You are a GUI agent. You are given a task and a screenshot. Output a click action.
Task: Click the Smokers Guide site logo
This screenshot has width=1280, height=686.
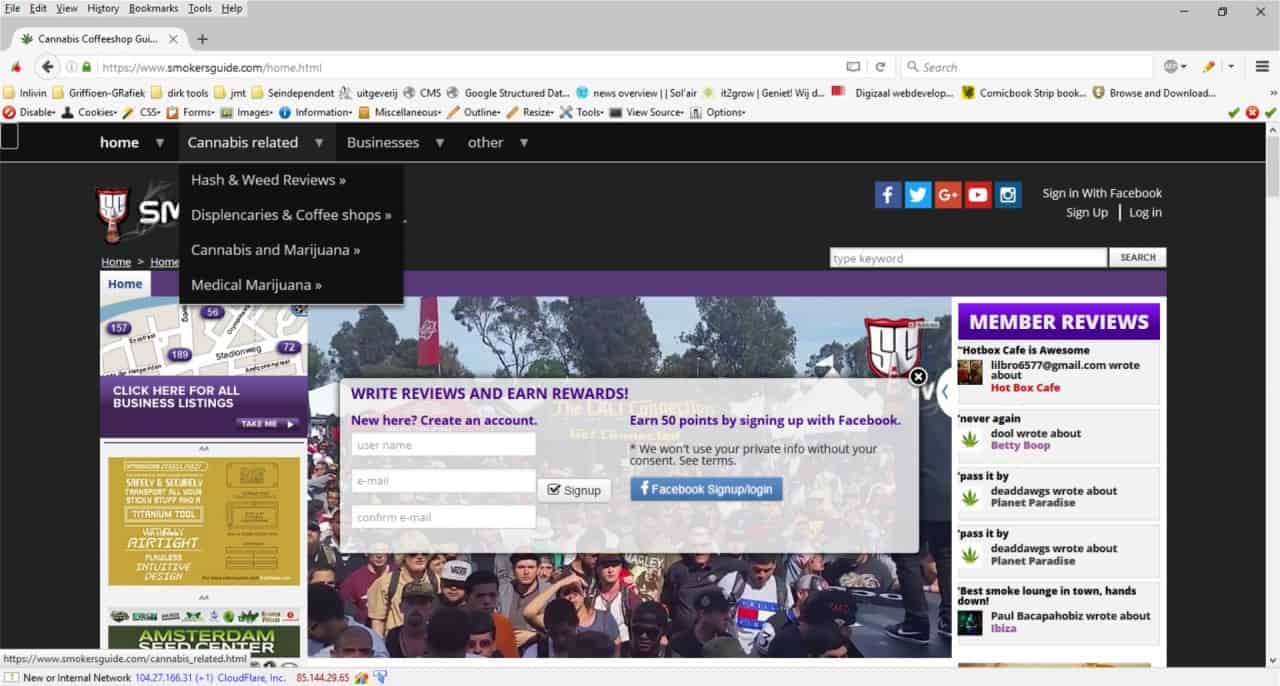point(140,213)
